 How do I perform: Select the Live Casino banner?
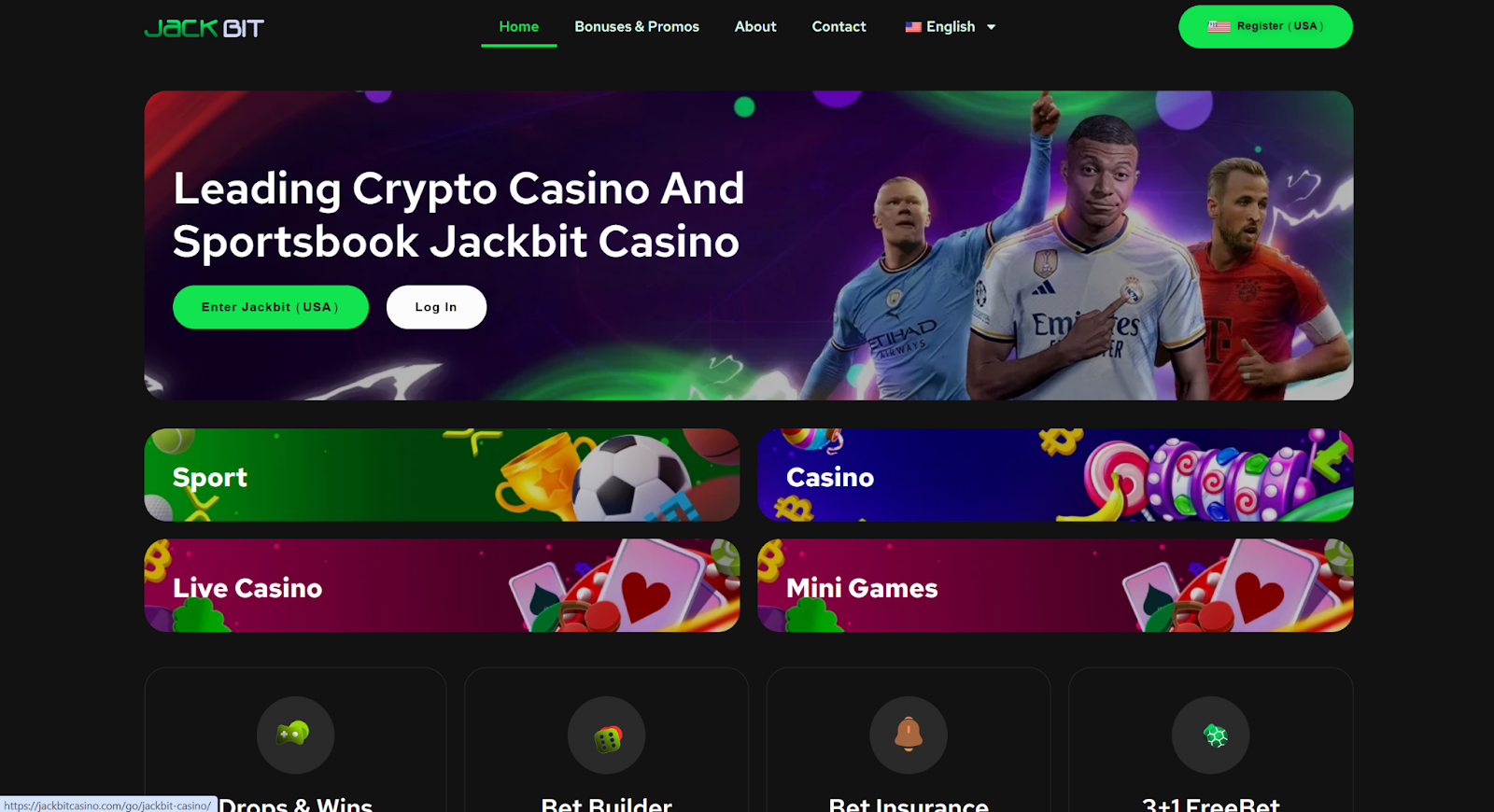tap(442, 585)
